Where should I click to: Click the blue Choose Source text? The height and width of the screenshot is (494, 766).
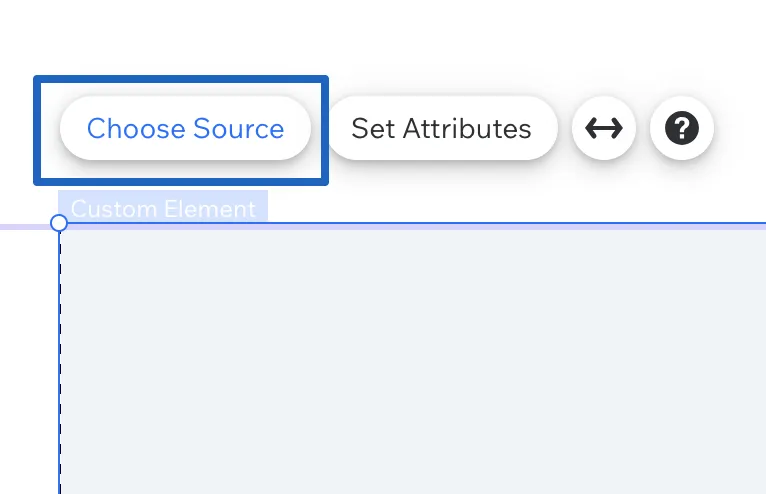pos(185,129)
